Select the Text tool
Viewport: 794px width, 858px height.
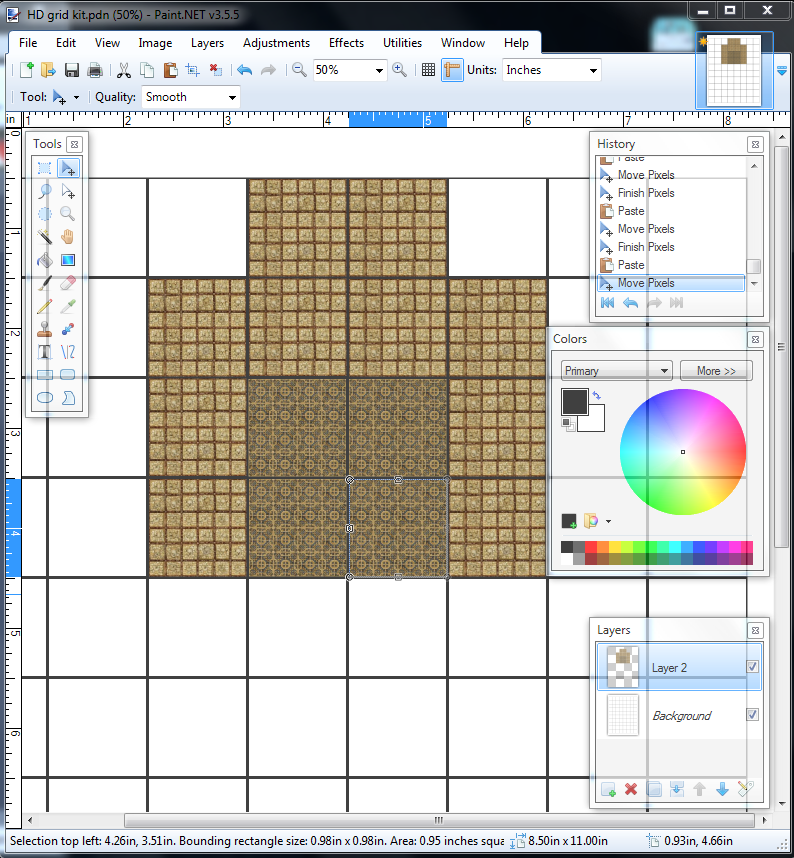click(x=45, y=352)
